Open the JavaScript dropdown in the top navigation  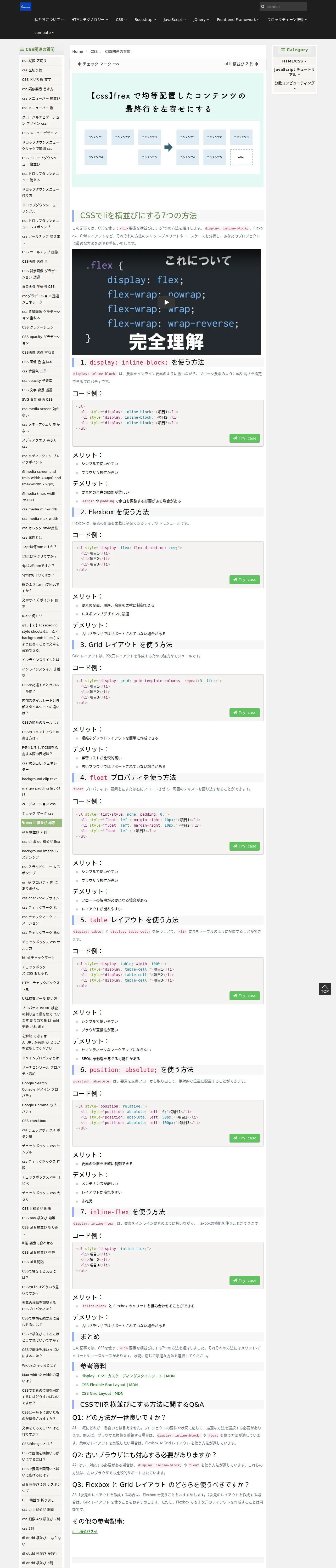click(174, 20)
